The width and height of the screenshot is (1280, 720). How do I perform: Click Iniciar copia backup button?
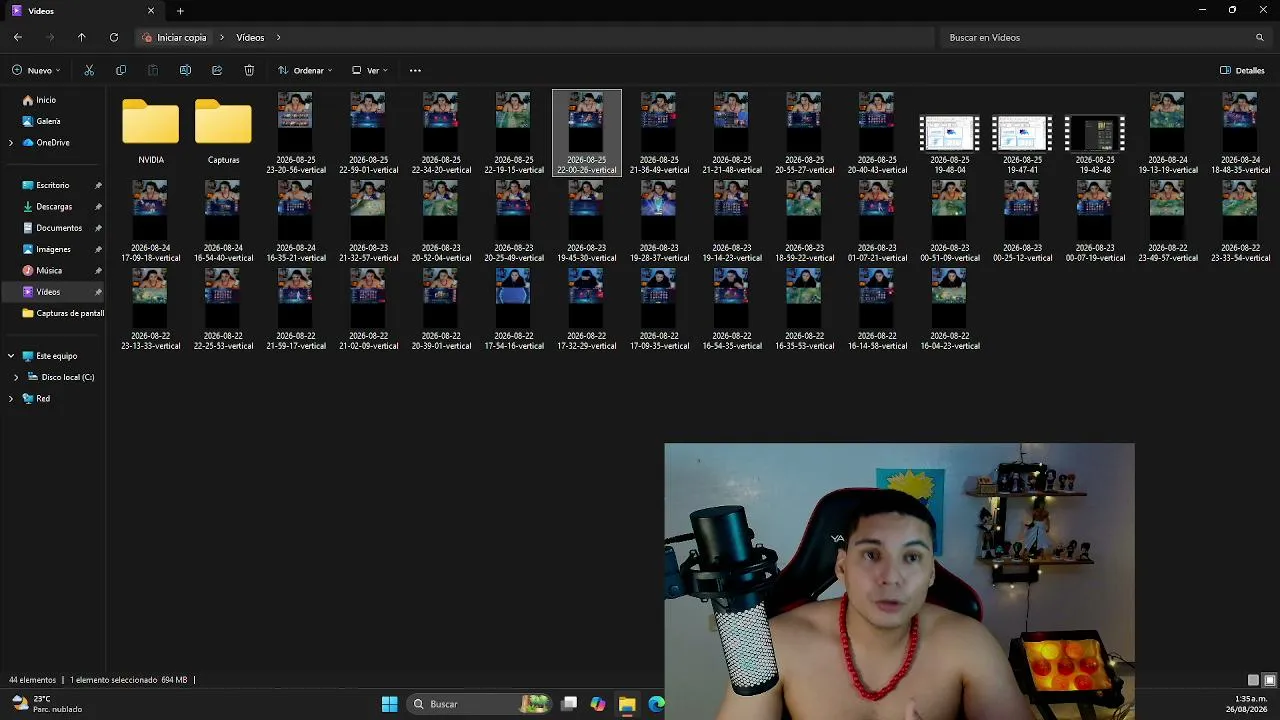175,37
